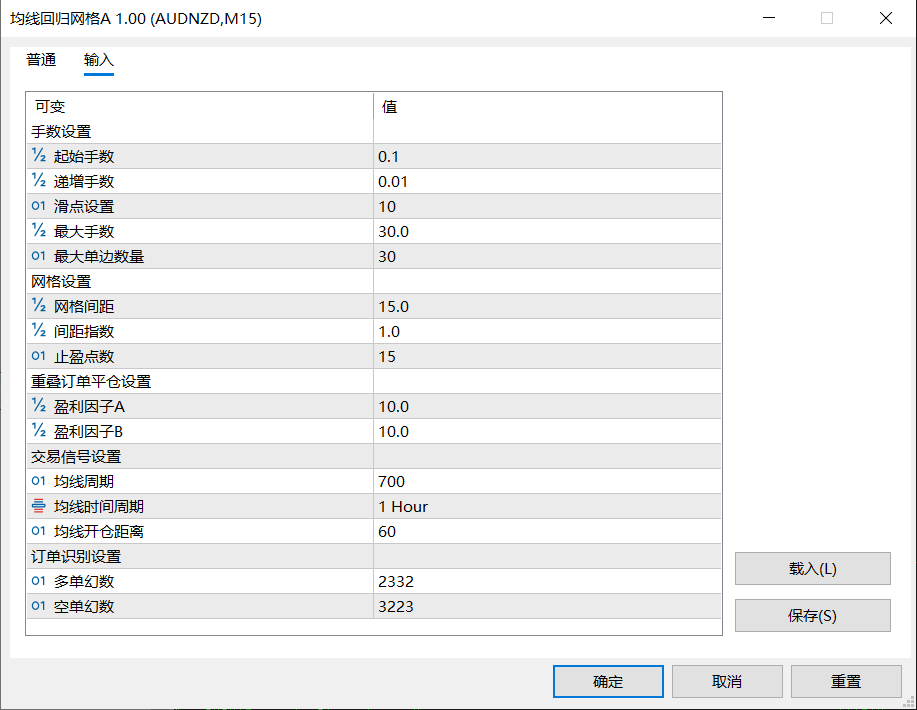Screen dimensions: 917x710
Task: Confirm settings with the 确定 button
Action: pyautogui.click(x=607, y=681)
